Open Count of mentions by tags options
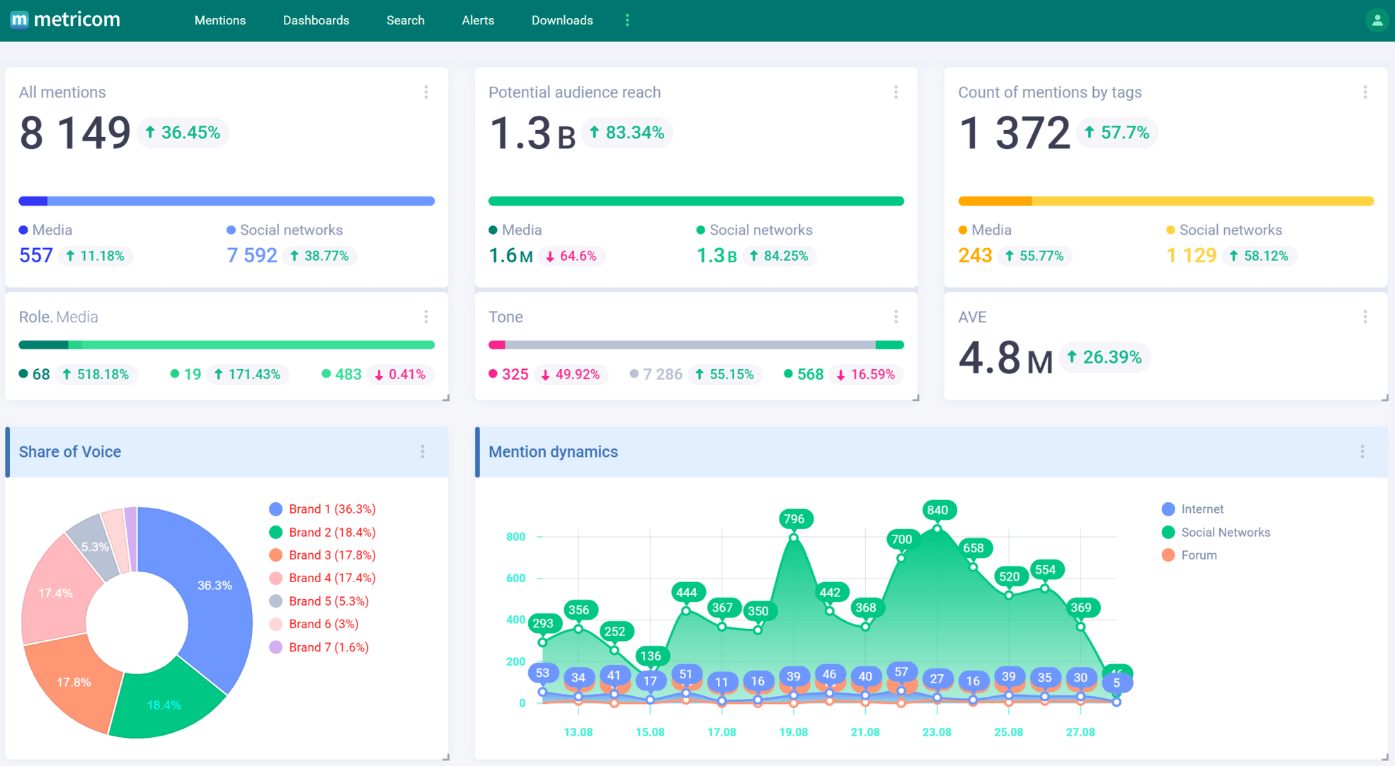 pyautogui.click(x=1365, y=92)
